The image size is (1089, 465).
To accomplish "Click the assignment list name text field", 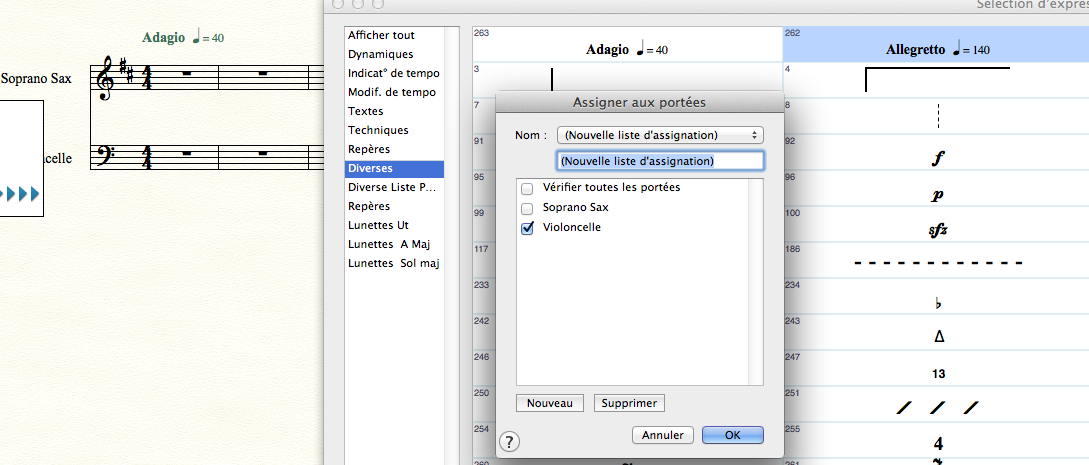I will [659, 160].
